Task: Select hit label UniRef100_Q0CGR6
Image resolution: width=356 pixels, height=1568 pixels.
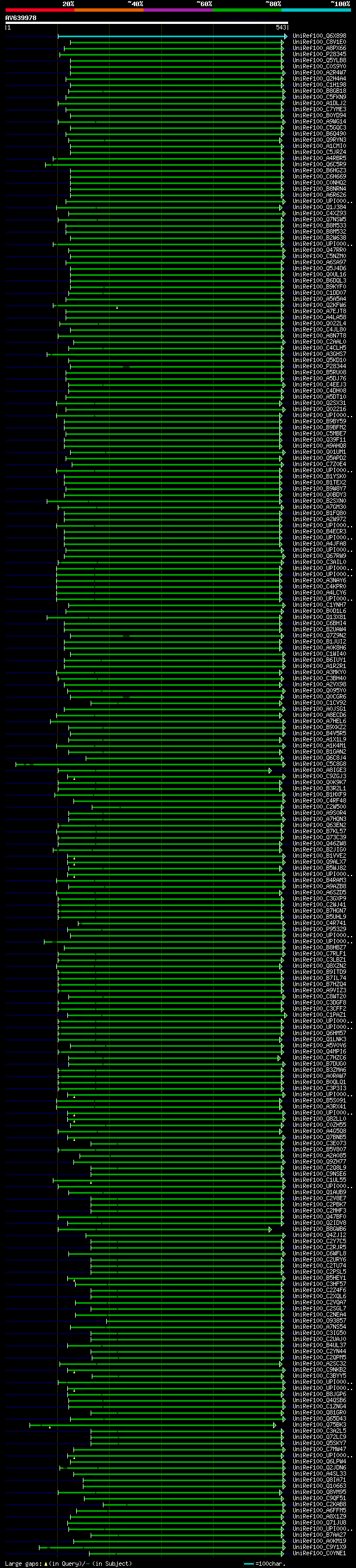Action: click(319, 697)
